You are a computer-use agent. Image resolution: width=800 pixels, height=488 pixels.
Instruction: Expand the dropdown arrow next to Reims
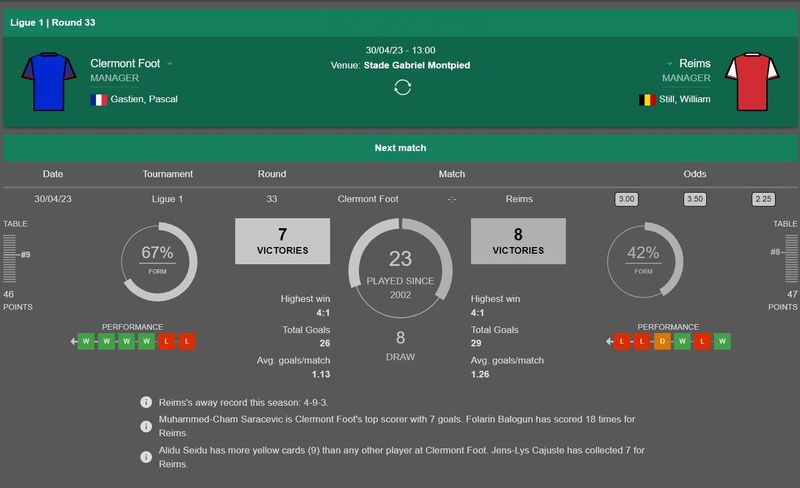pos(669,64)
